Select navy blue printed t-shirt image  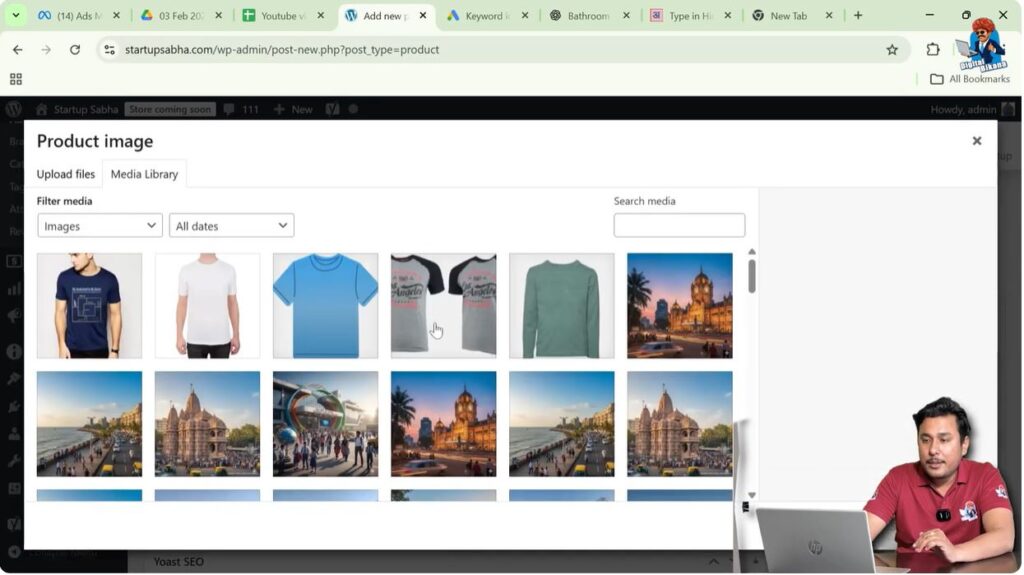click(89, 306)
